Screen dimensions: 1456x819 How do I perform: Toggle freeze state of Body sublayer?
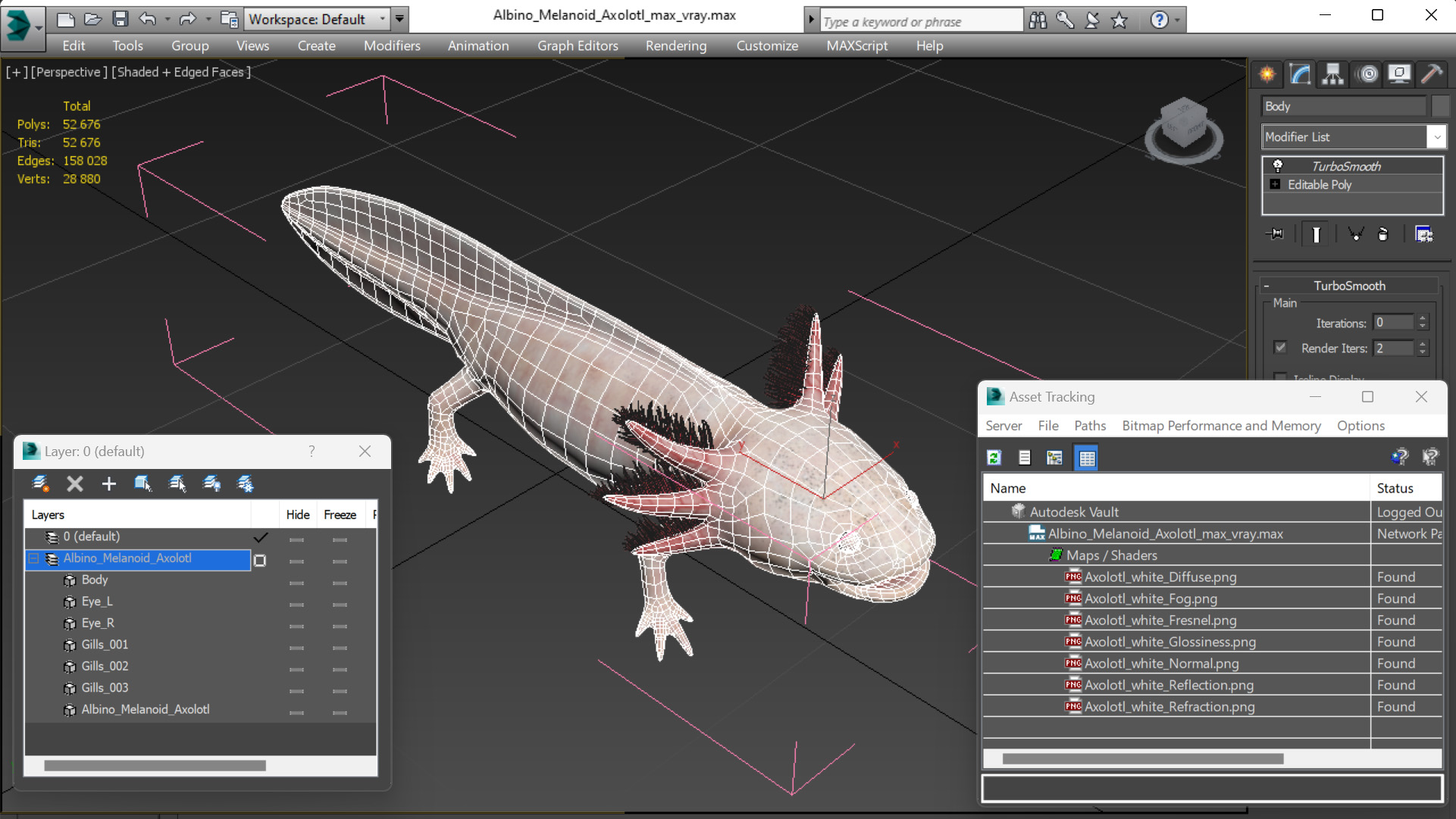click(x=339, y=580)
